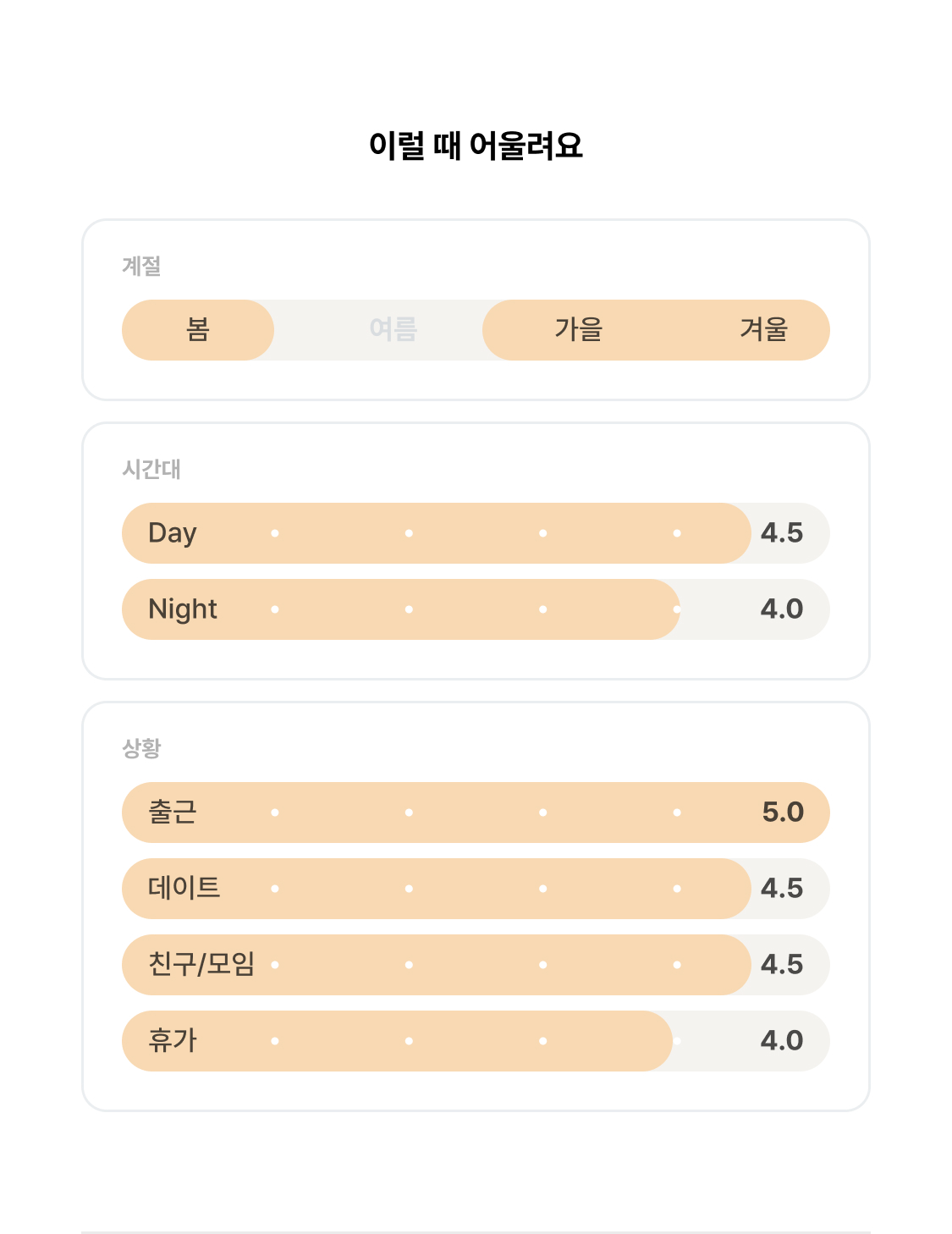Click the 데이트 score 4.5
Viewport: 952px width, 1234px height.
click(782, 889)
